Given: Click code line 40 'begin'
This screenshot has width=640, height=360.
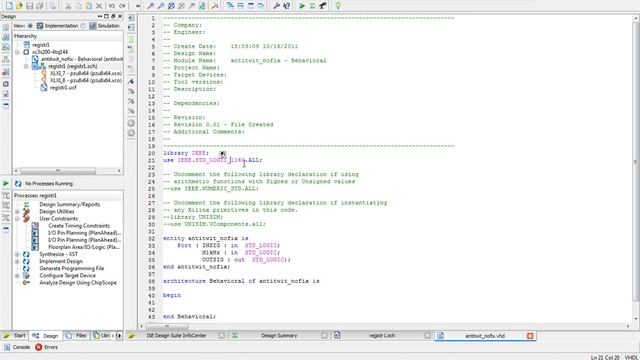Looking at the screenshot, I should pyautogui.click(x=172, y=295).
